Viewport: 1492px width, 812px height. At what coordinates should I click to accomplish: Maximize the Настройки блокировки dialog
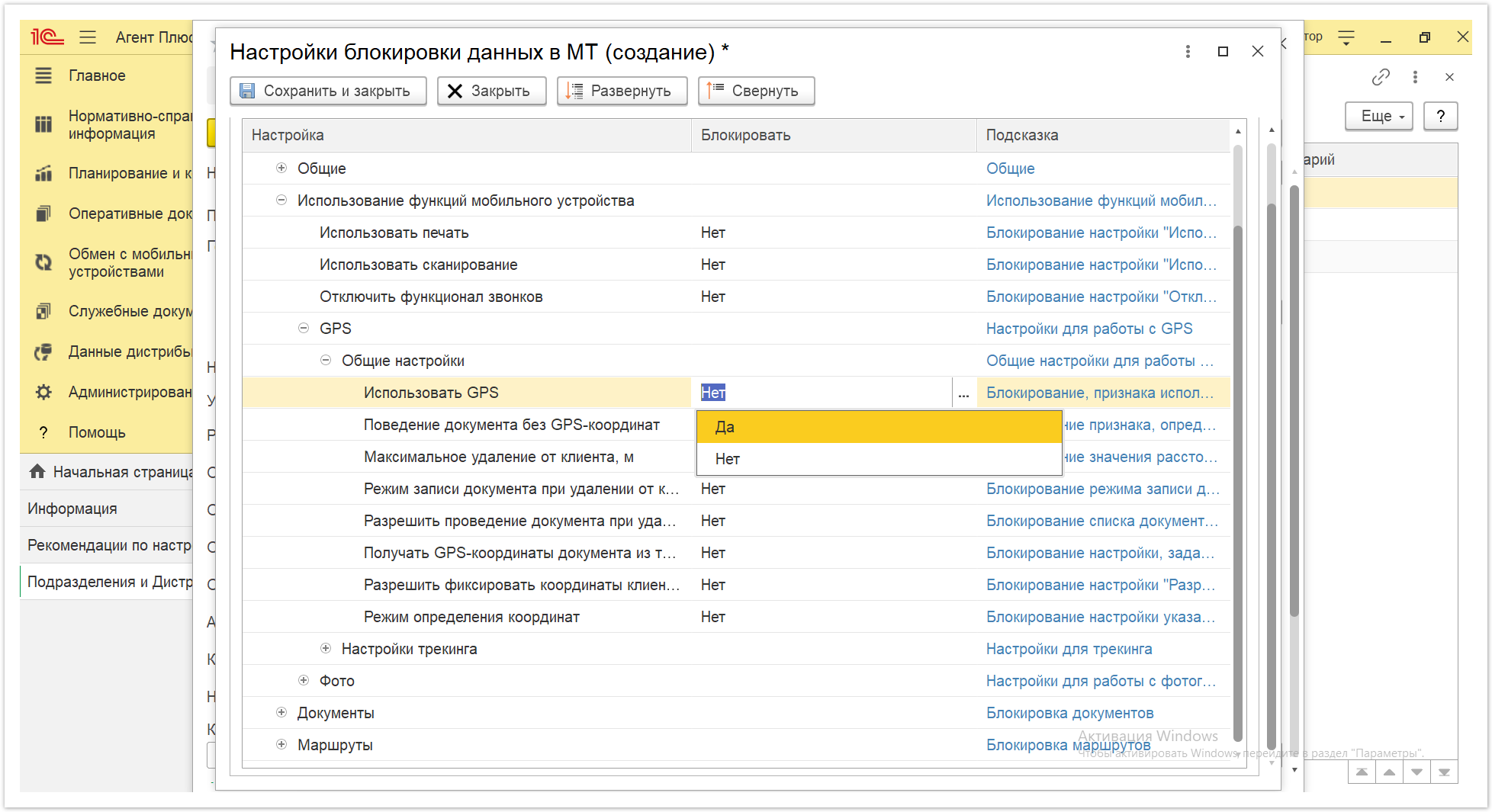[1223, 51]
